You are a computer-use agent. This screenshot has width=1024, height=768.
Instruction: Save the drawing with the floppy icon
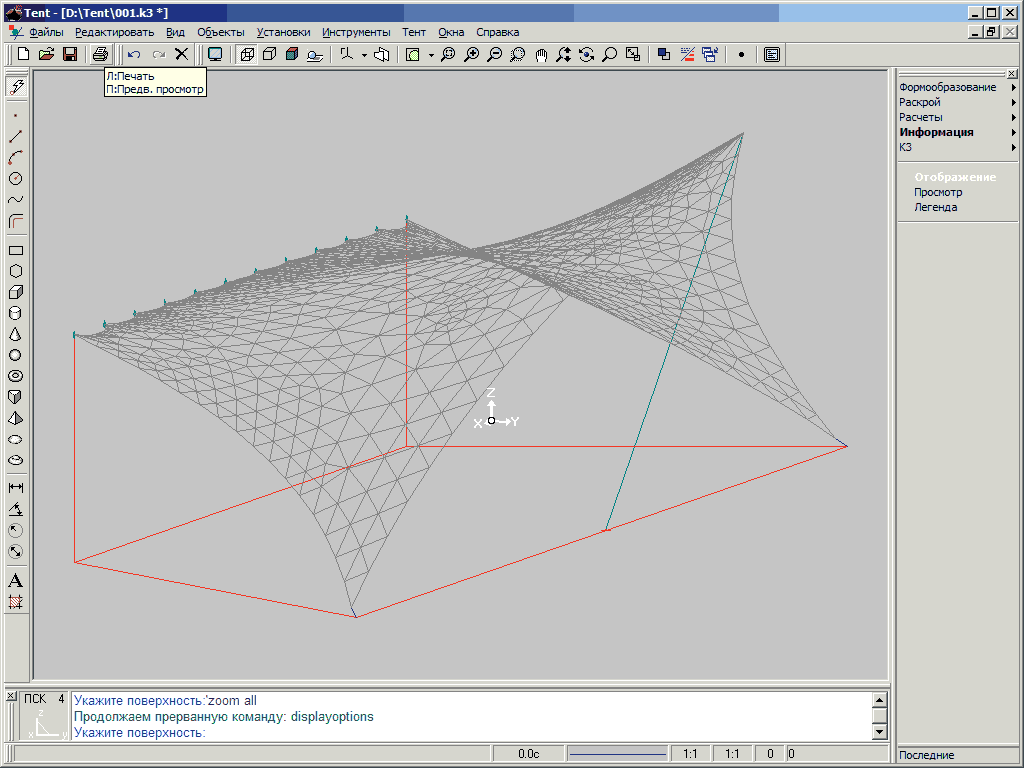[70, 54]
